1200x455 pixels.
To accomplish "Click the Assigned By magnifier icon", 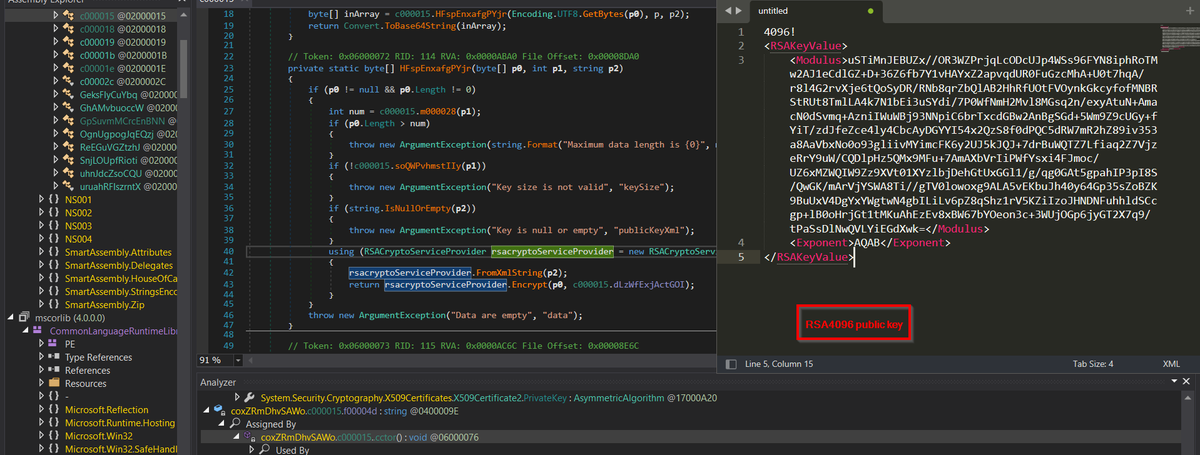I will click(236, 424).
